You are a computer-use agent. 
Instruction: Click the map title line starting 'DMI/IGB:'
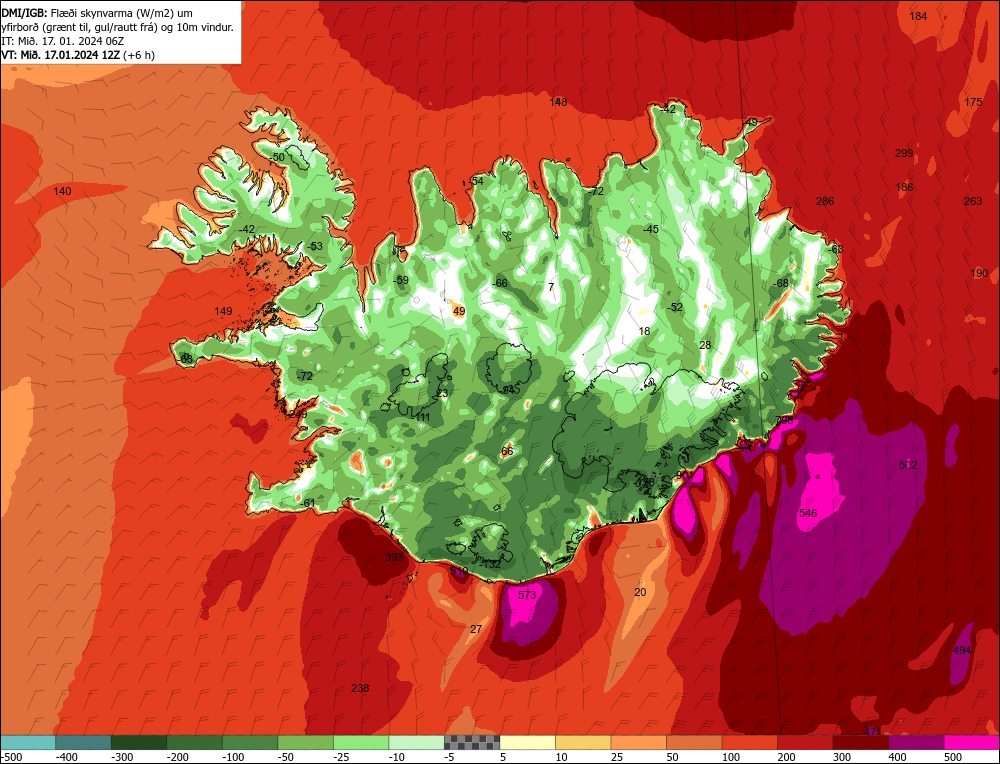tap(98, 13)
